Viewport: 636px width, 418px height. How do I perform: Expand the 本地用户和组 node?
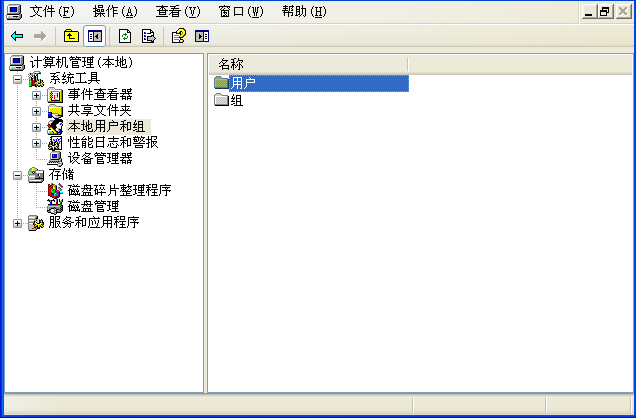(x=37, y=127)
